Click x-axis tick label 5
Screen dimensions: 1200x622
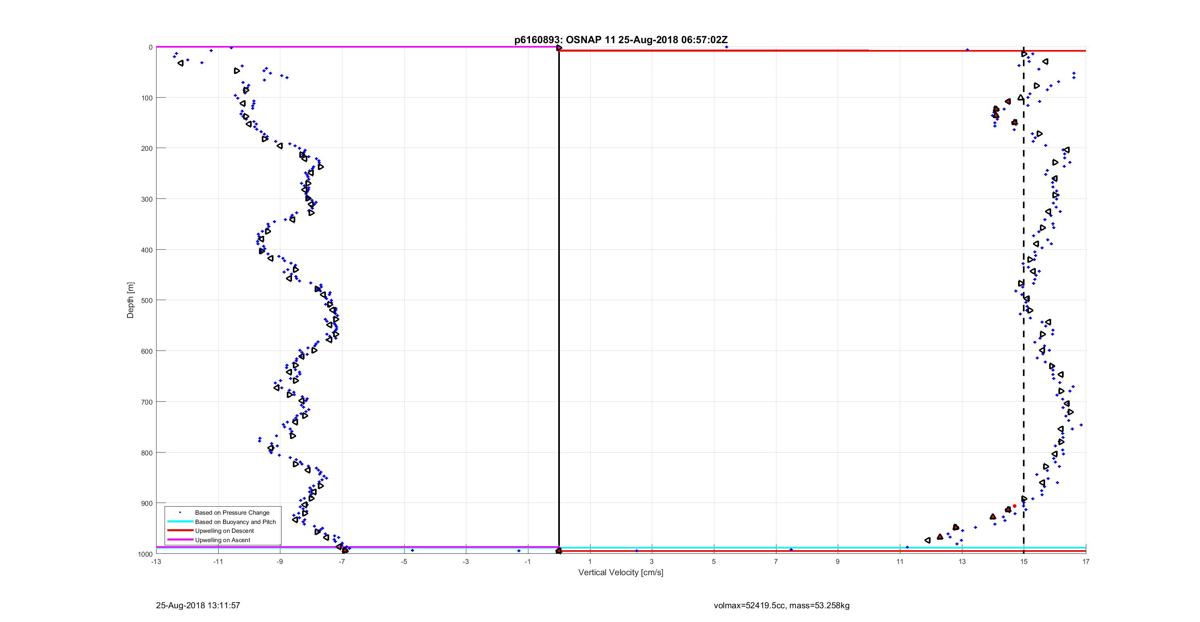[x=714, y=561]
